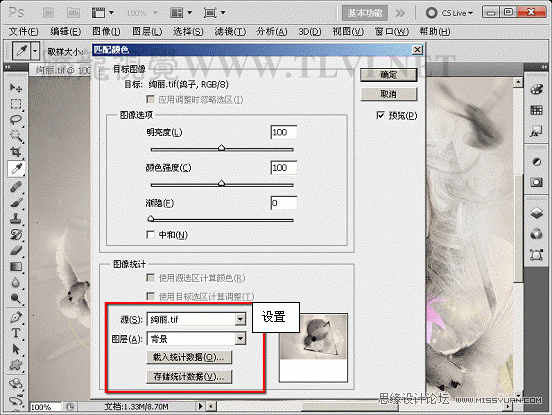This screenshot has width=552, height=415.
Task: Select the Brush tool
Action: pyautogui.click(x=16, y=202)
